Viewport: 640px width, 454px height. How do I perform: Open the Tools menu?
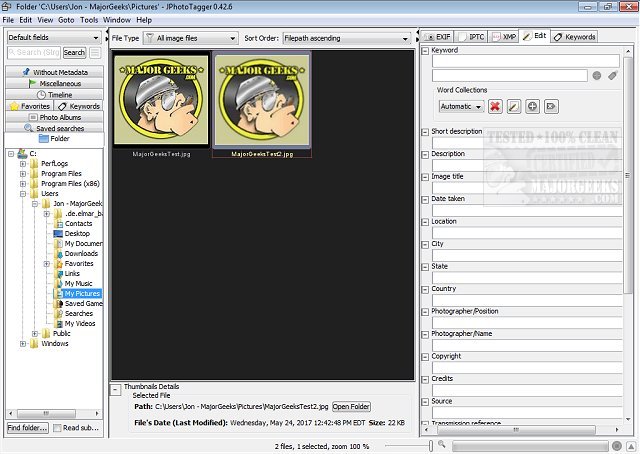point(89,19)
